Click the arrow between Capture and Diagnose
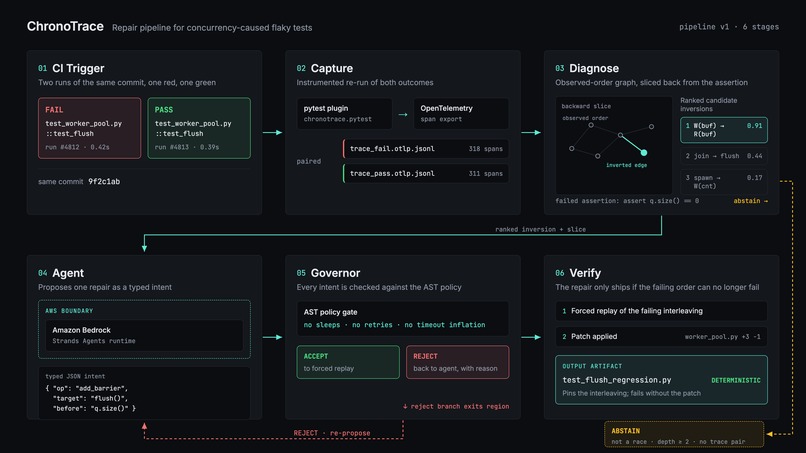 [531, 133]
